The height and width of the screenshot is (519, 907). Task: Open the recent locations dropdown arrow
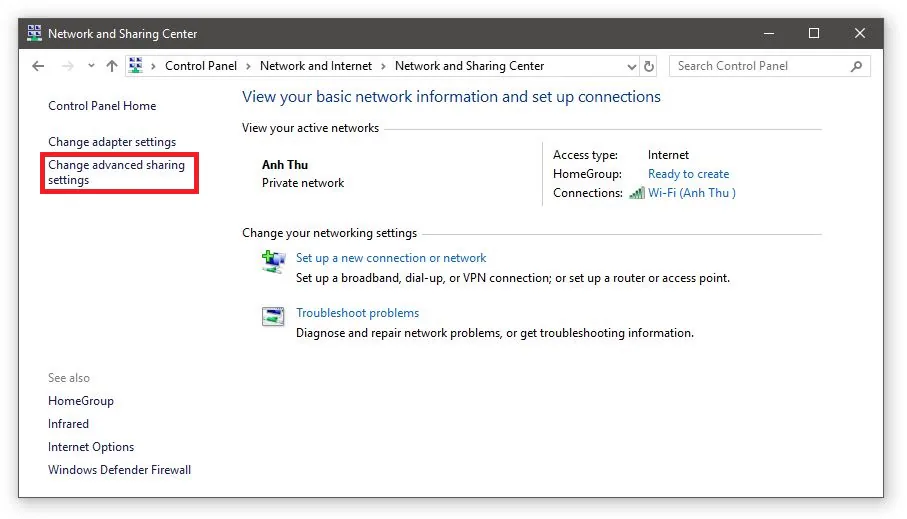point(91,66)
